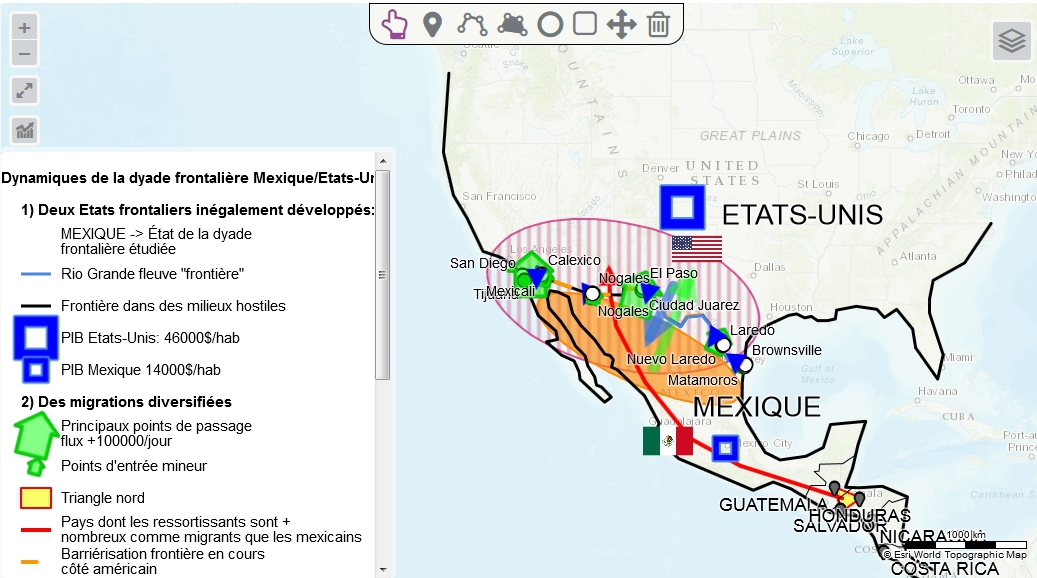
Task: Open the map layers panel
Action: [x=1012, y=41]
